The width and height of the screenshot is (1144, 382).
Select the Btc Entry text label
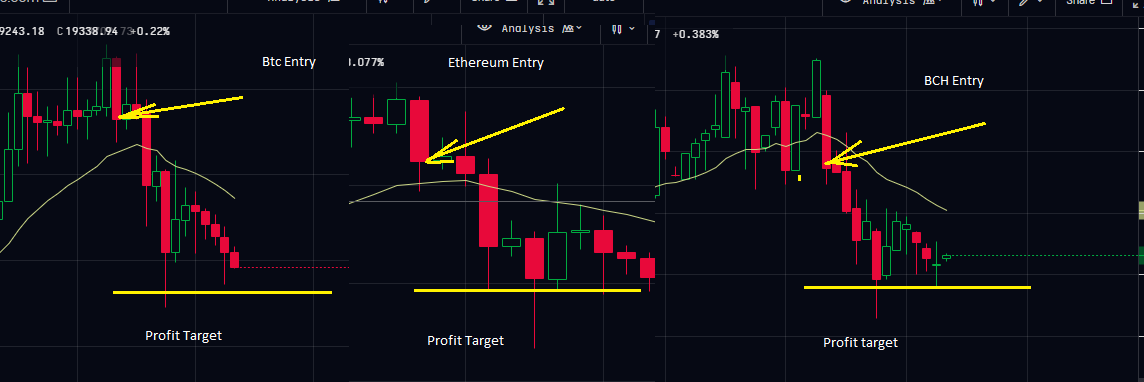pos(289,62)
